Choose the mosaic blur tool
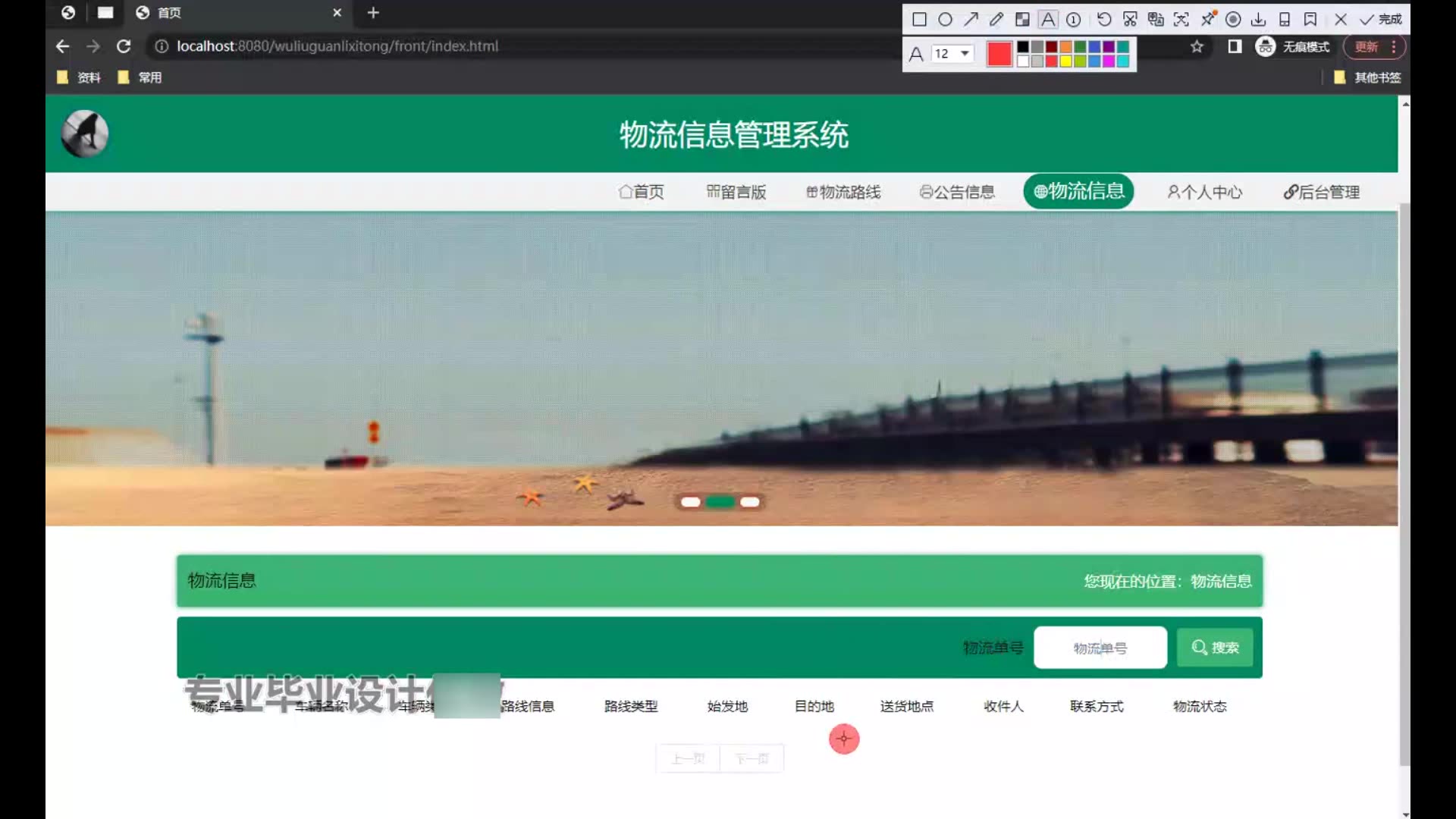The width and height of the screenshot is (1456, 819). pos(1022,20)
